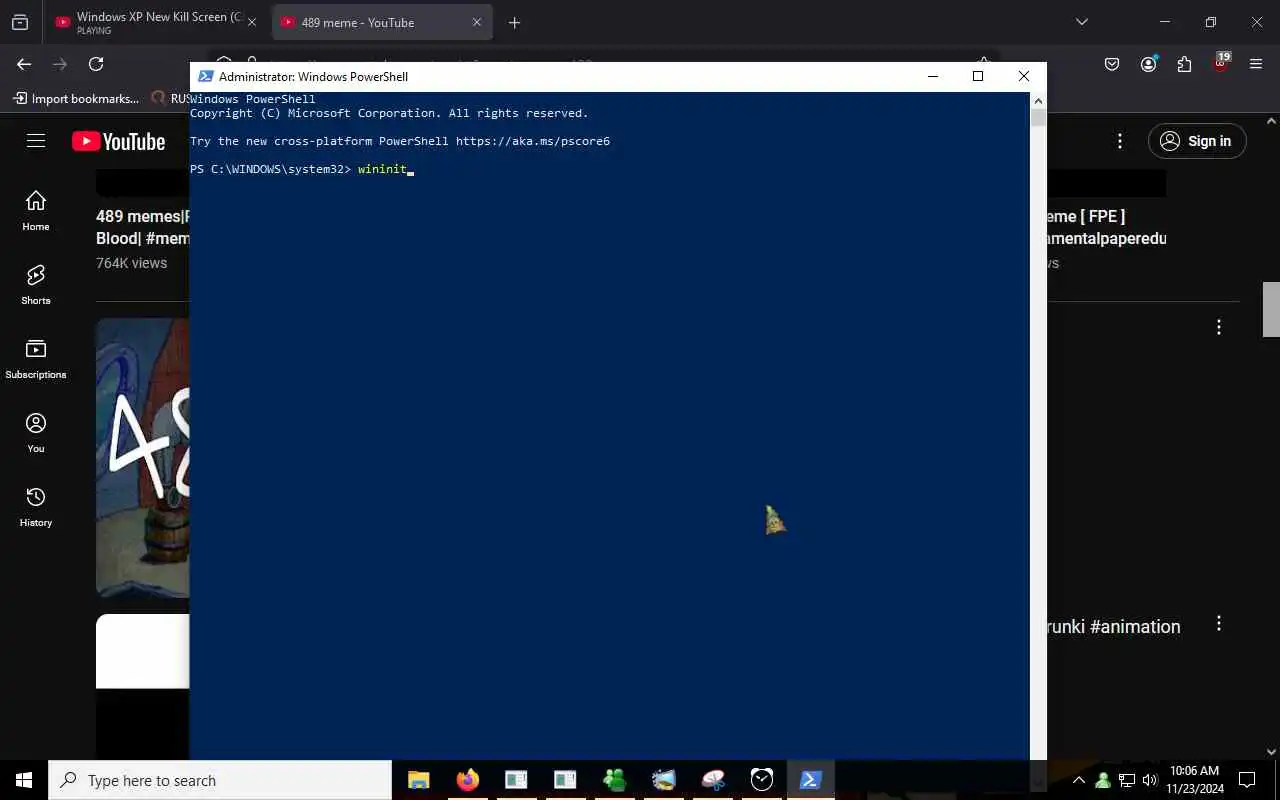The width and height of the screenshot is (1280, 800).
Task: Click the extension icon with 19 badge
Action: 1220,63
